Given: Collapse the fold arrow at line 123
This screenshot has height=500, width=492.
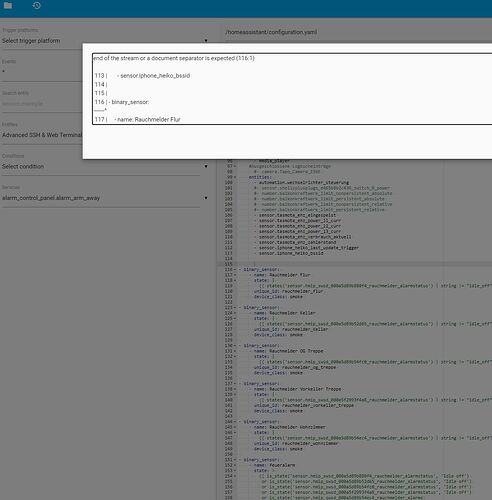Looking at the screenshot, I should tap(235, 307).
